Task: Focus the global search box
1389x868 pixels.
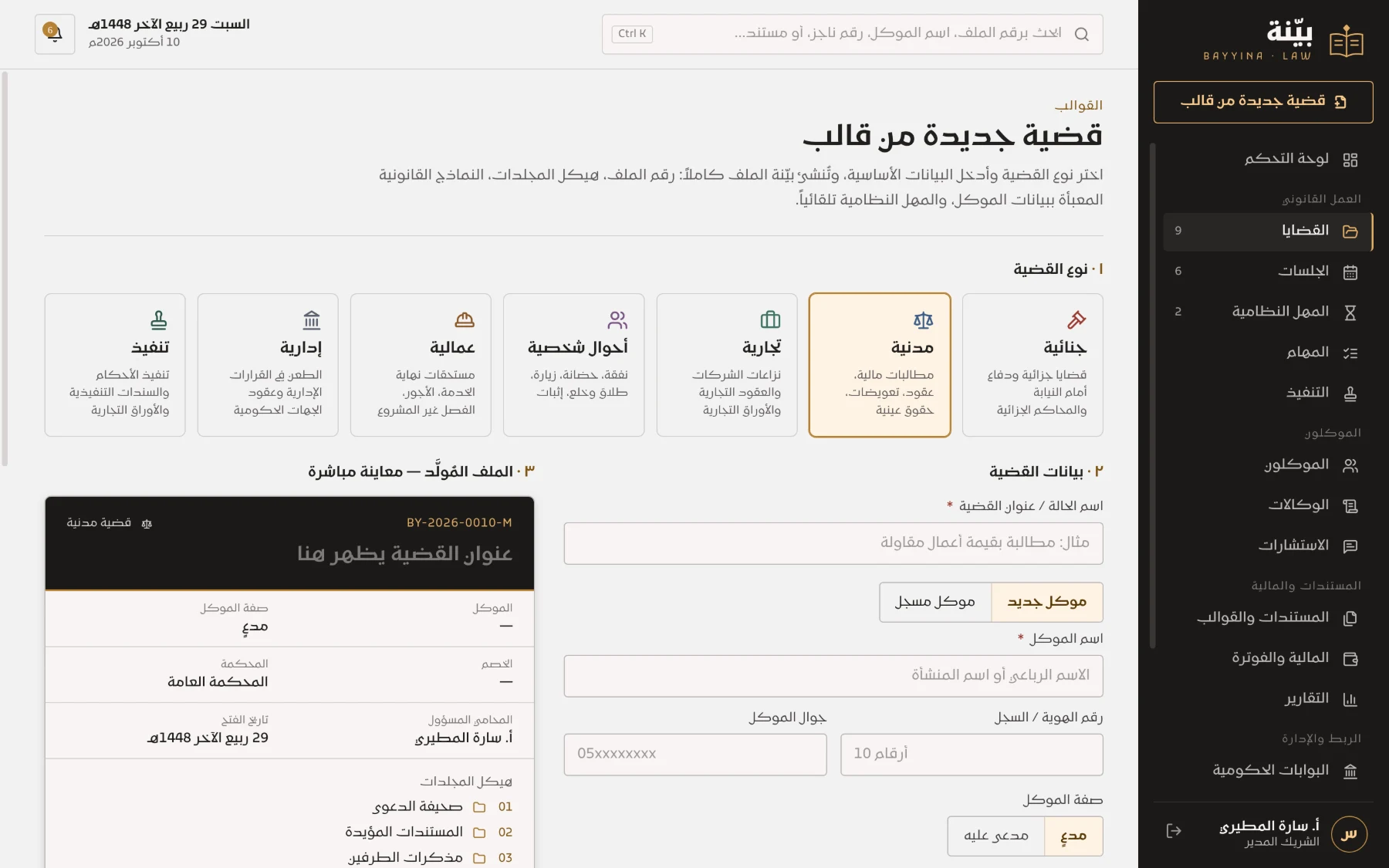Action: (853, 34)
